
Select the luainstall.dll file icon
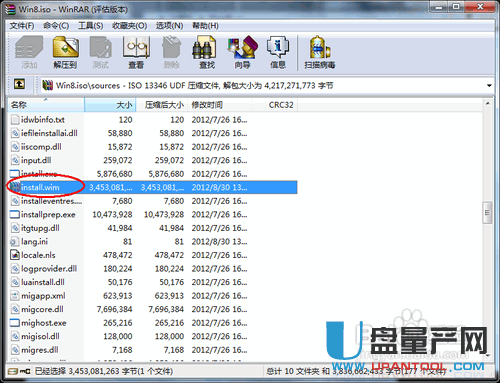tap(15, 282)
